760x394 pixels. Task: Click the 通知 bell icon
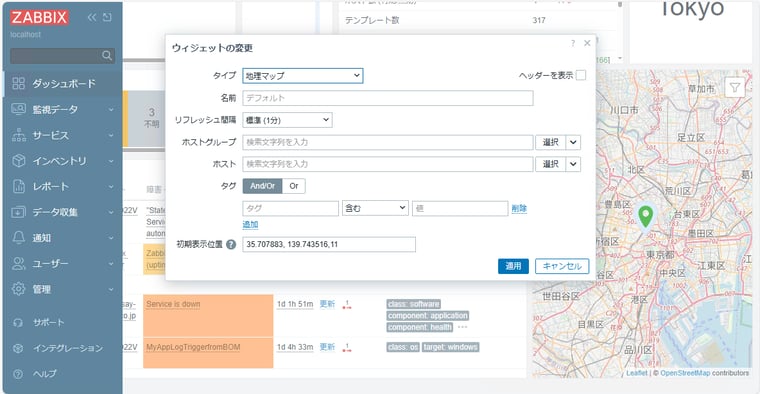point(18,237)
